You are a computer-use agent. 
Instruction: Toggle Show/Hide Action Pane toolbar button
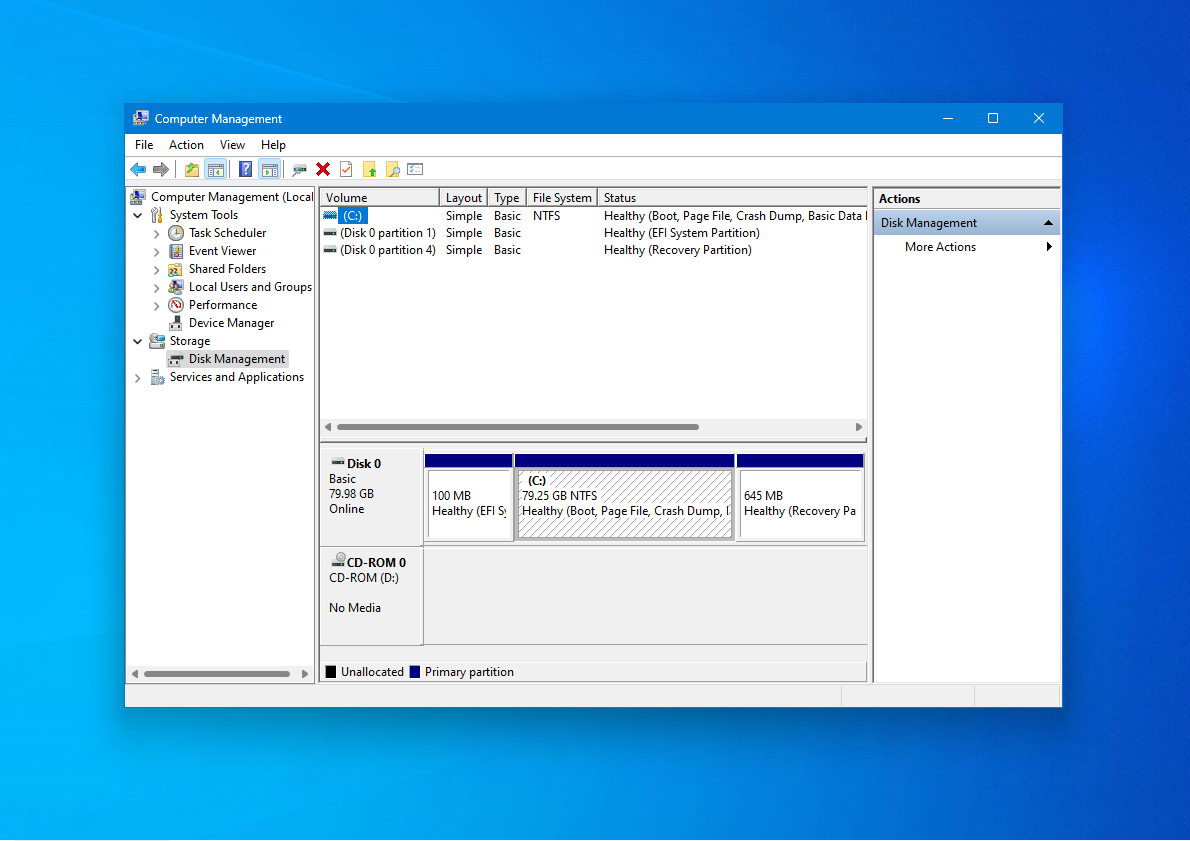pyautogui.click(x=269, y=169)
